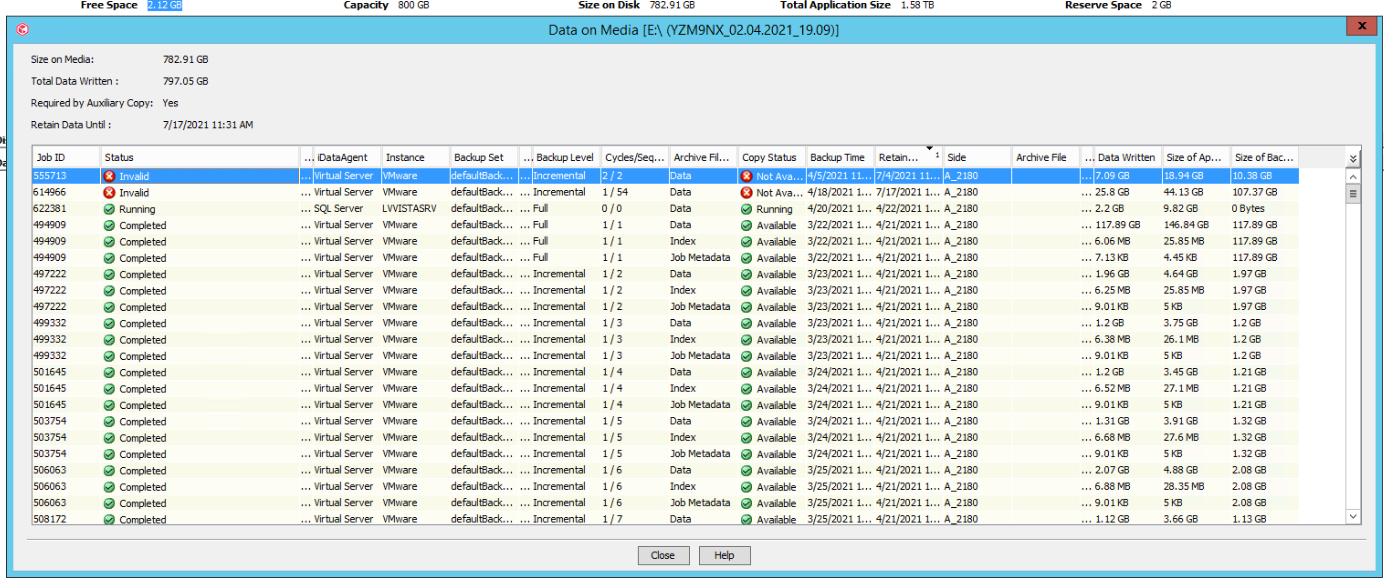Click the highlighted 2.12 GB Free Space value
Image resolution: width=1384 pixels, height=587 pixels.
coord(165,5)
